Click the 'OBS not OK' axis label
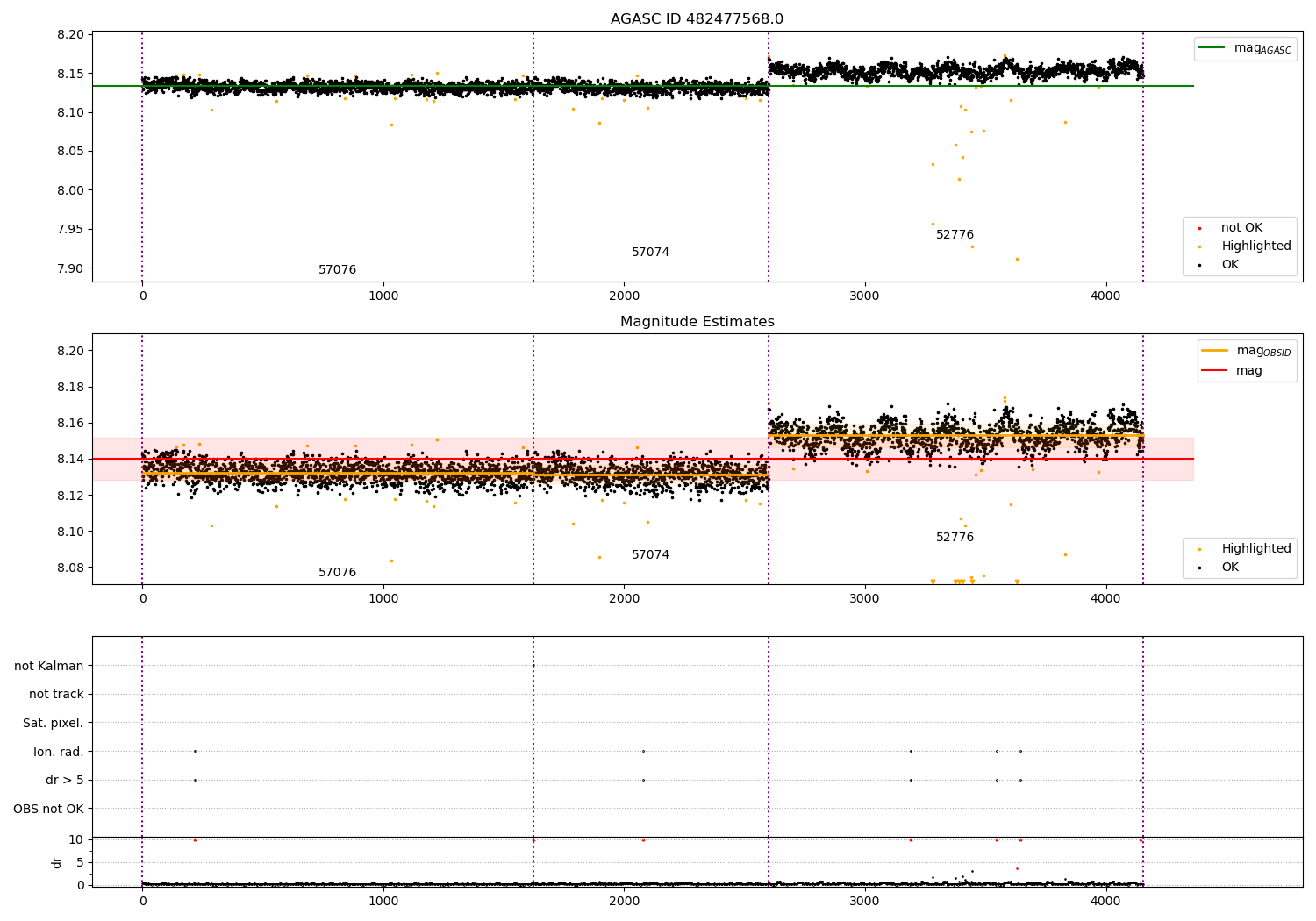The height and width of the screenshot is (921, 1316). click(x=49, y=809)
